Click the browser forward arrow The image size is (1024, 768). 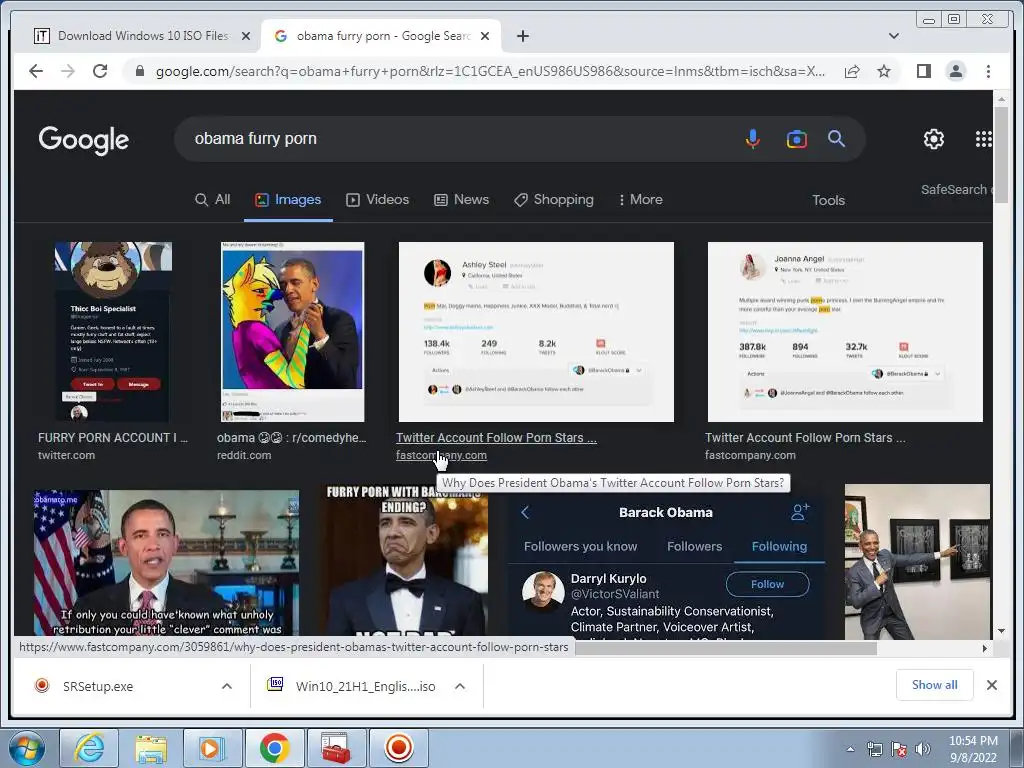[x=68, y=71]
